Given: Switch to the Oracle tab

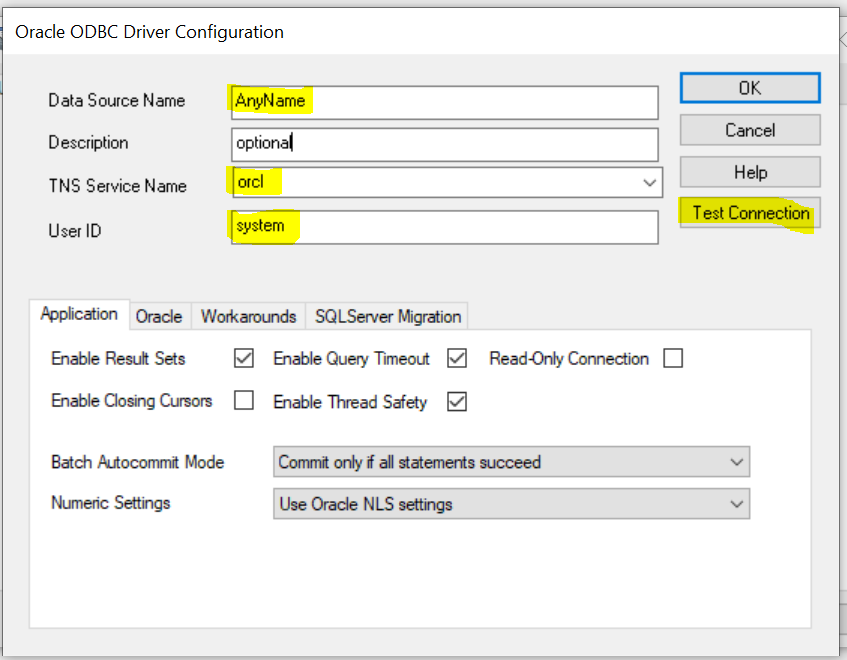Looking at the screenshot, I should [159, 316].
